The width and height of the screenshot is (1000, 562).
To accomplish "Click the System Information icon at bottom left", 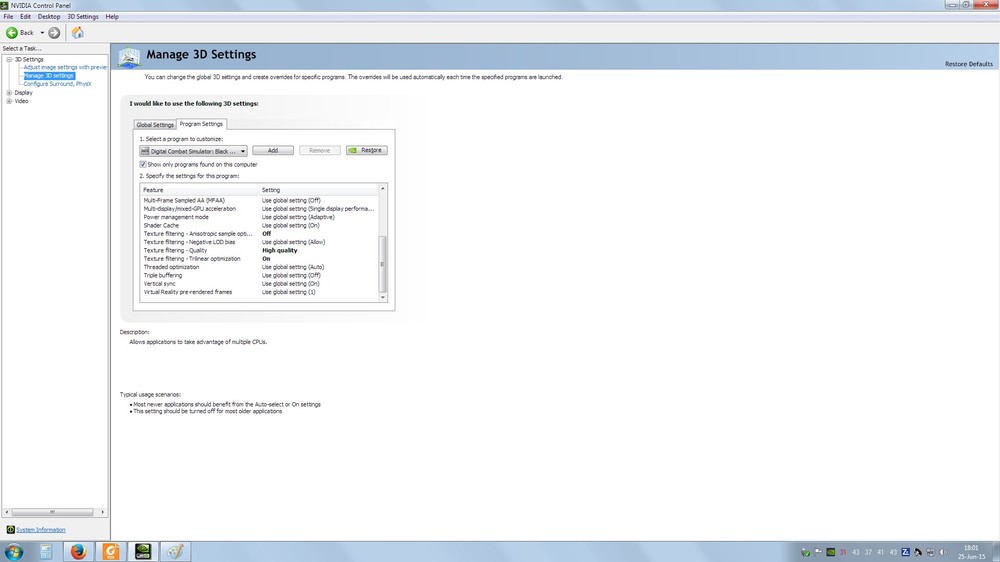I will coord(10,529).
